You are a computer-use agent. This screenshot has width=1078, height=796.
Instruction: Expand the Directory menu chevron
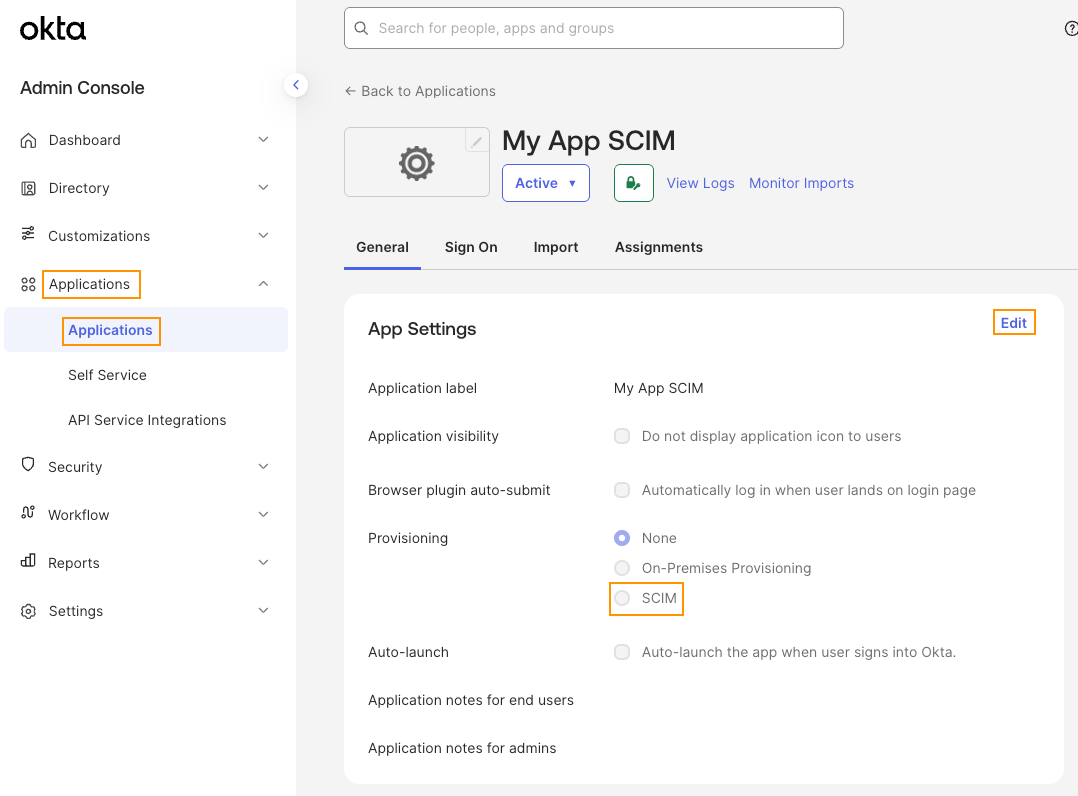[263, 188]
